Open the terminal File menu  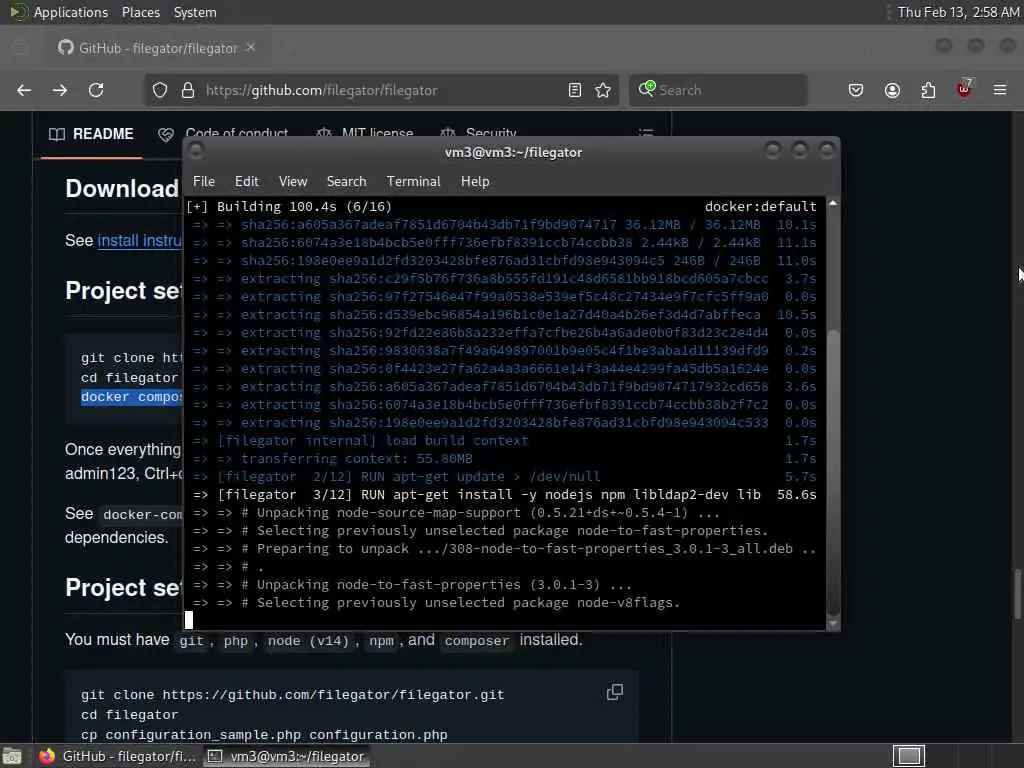[204, 182]
